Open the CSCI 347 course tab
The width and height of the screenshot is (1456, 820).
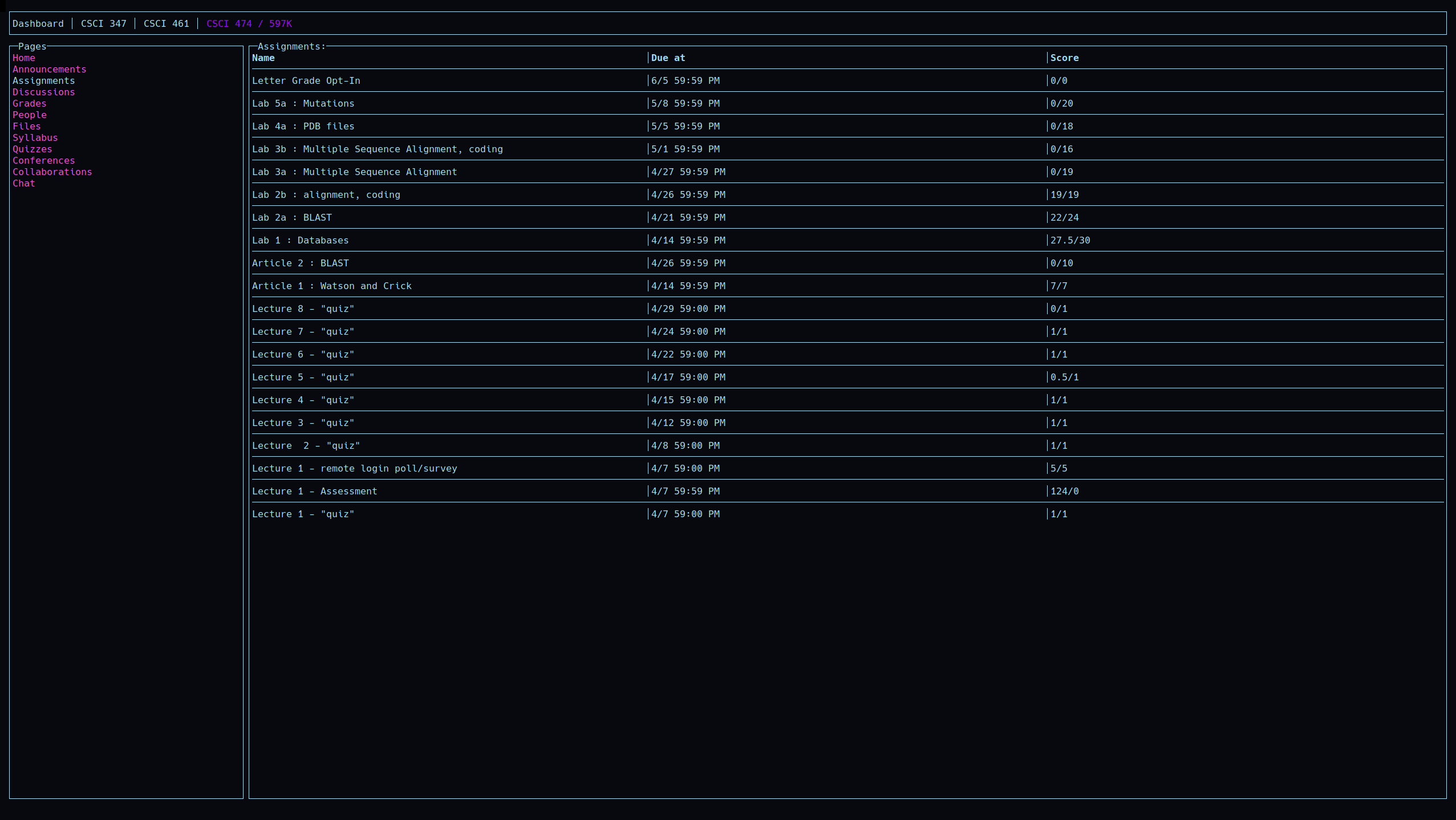point(103,23)
